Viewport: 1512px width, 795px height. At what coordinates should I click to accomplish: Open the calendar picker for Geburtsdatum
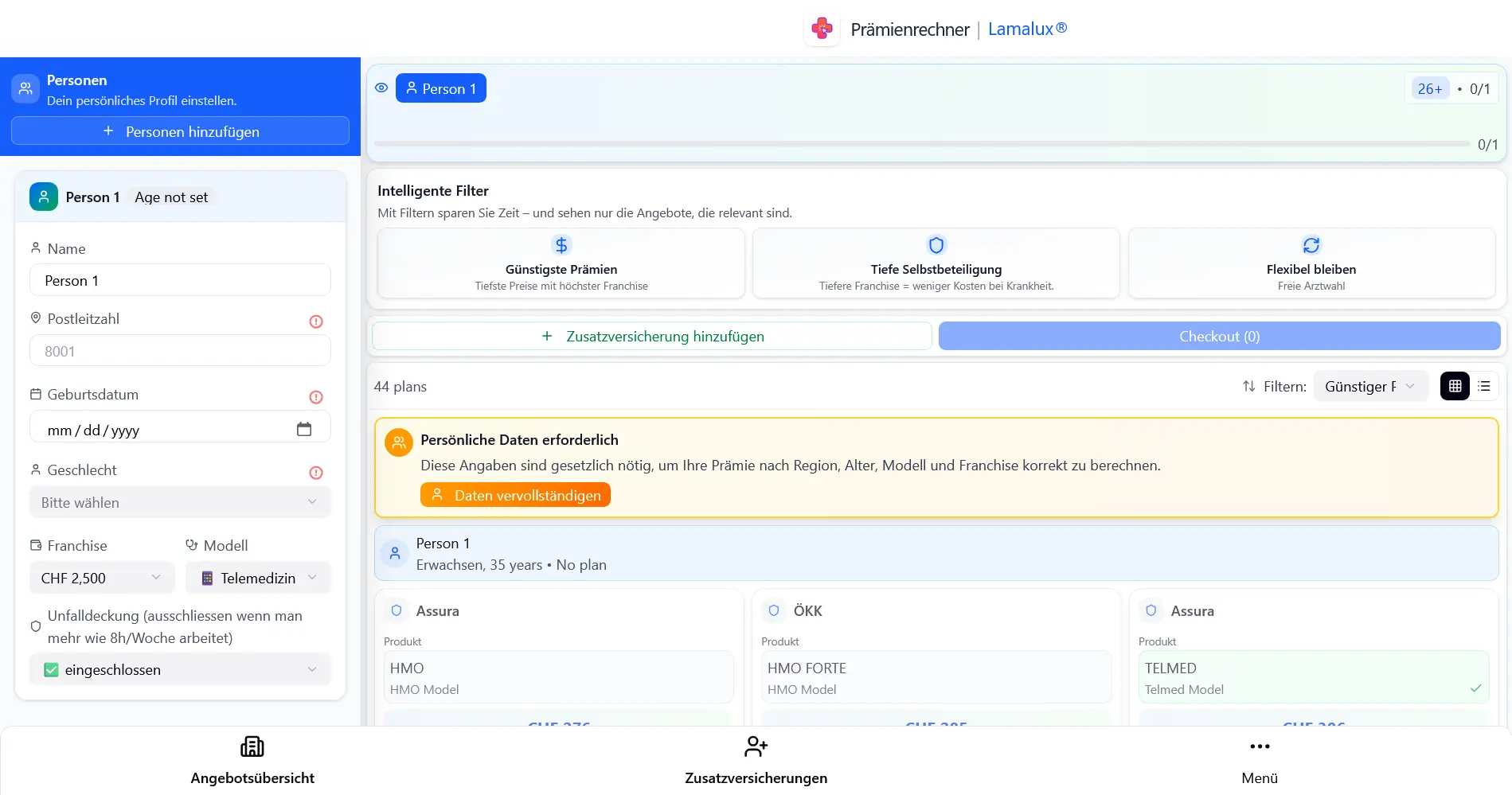(x=304, y=428)
